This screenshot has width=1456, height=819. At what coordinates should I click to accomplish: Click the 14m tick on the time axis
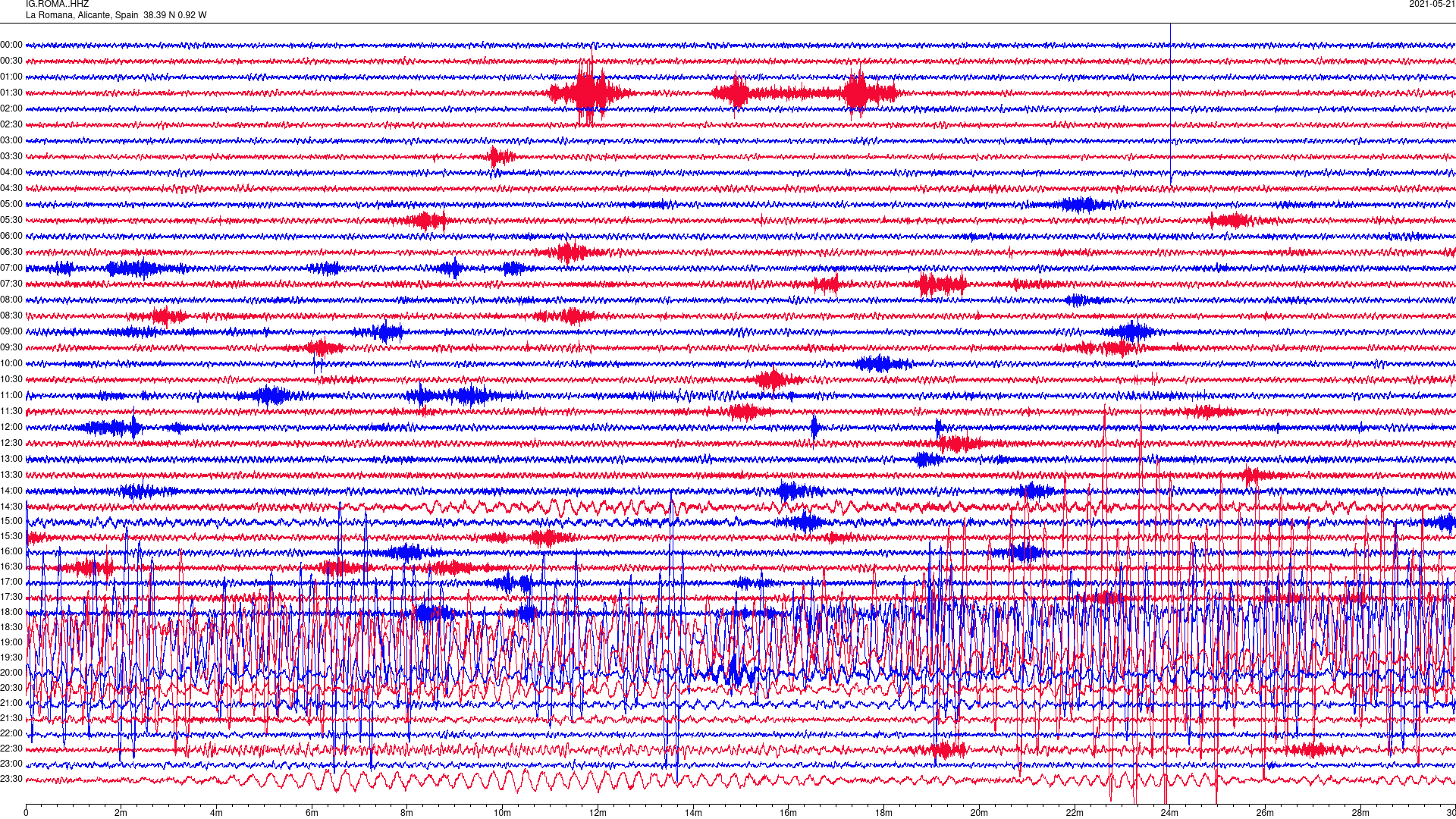(693, 813)
